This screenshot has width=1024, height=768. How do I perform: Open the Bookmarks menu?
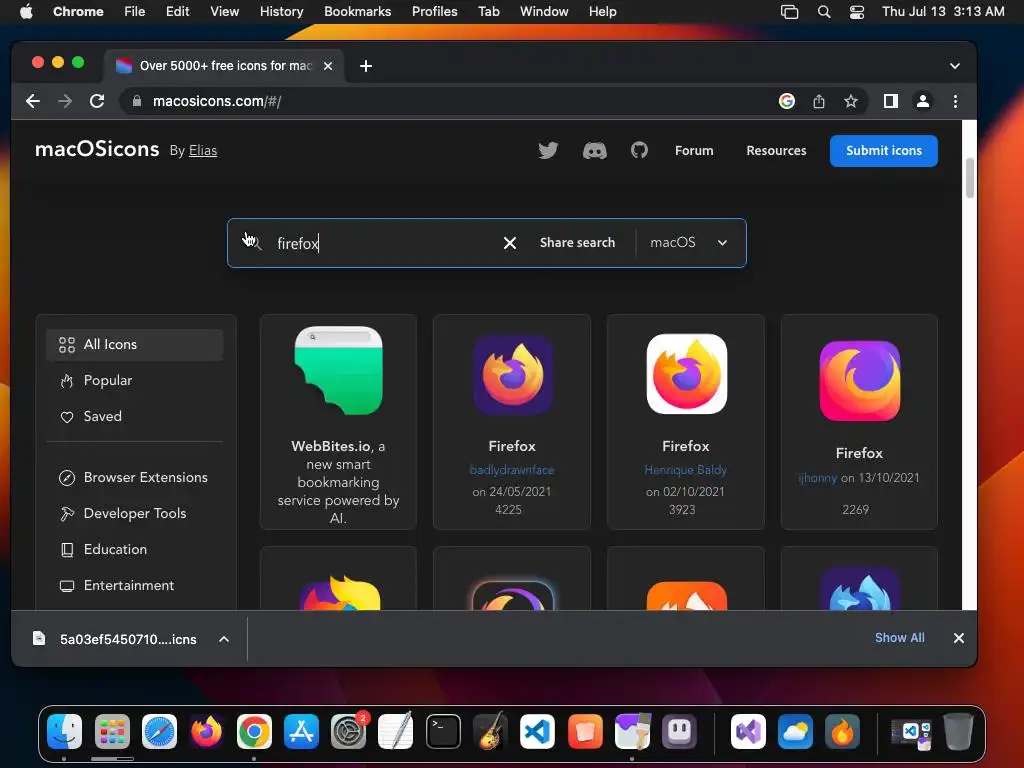357,11
